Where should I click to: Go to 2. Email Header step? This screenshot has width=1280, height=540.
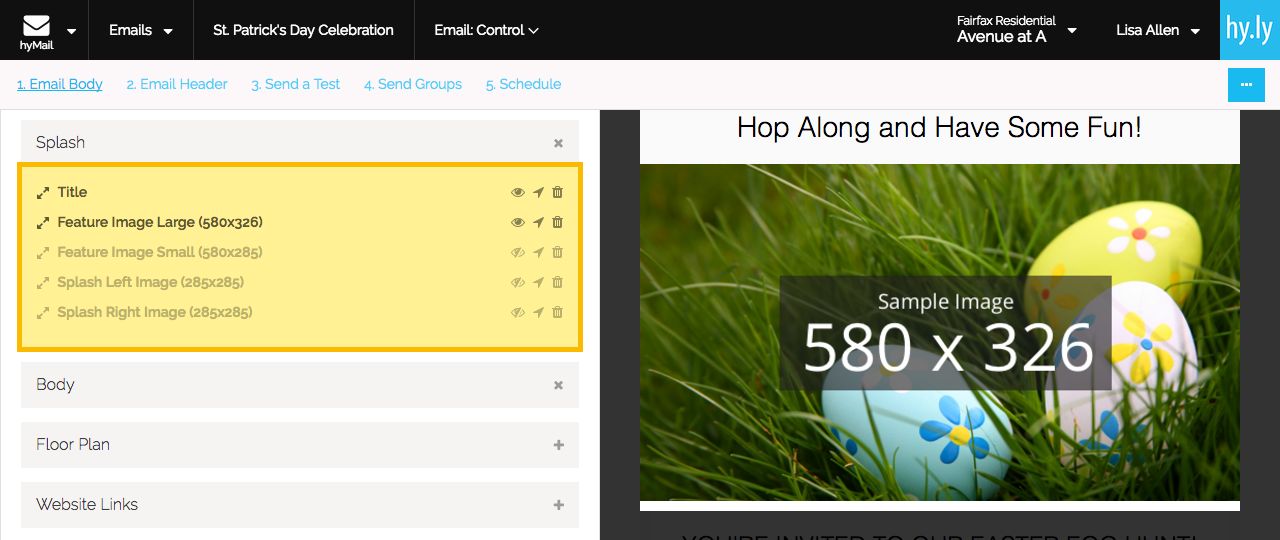coord(177,84)
